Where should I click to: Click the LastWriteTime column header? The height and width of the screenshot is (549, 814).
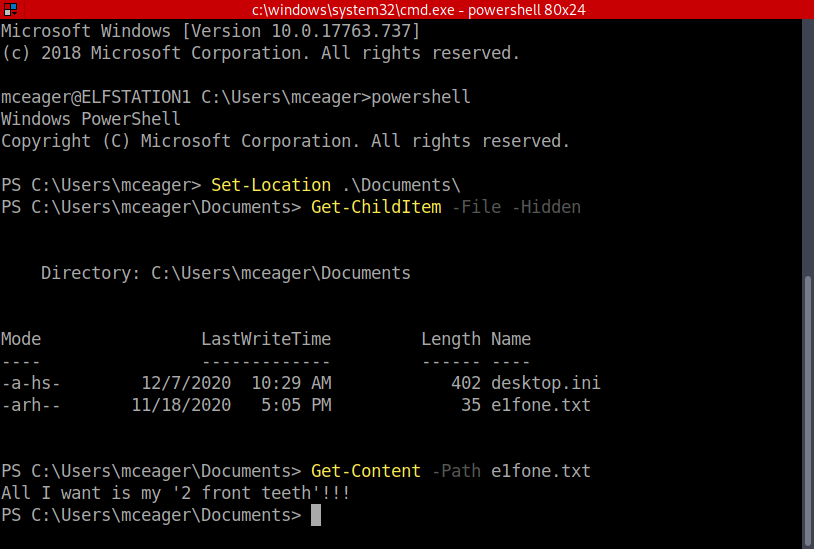[266, 339]
